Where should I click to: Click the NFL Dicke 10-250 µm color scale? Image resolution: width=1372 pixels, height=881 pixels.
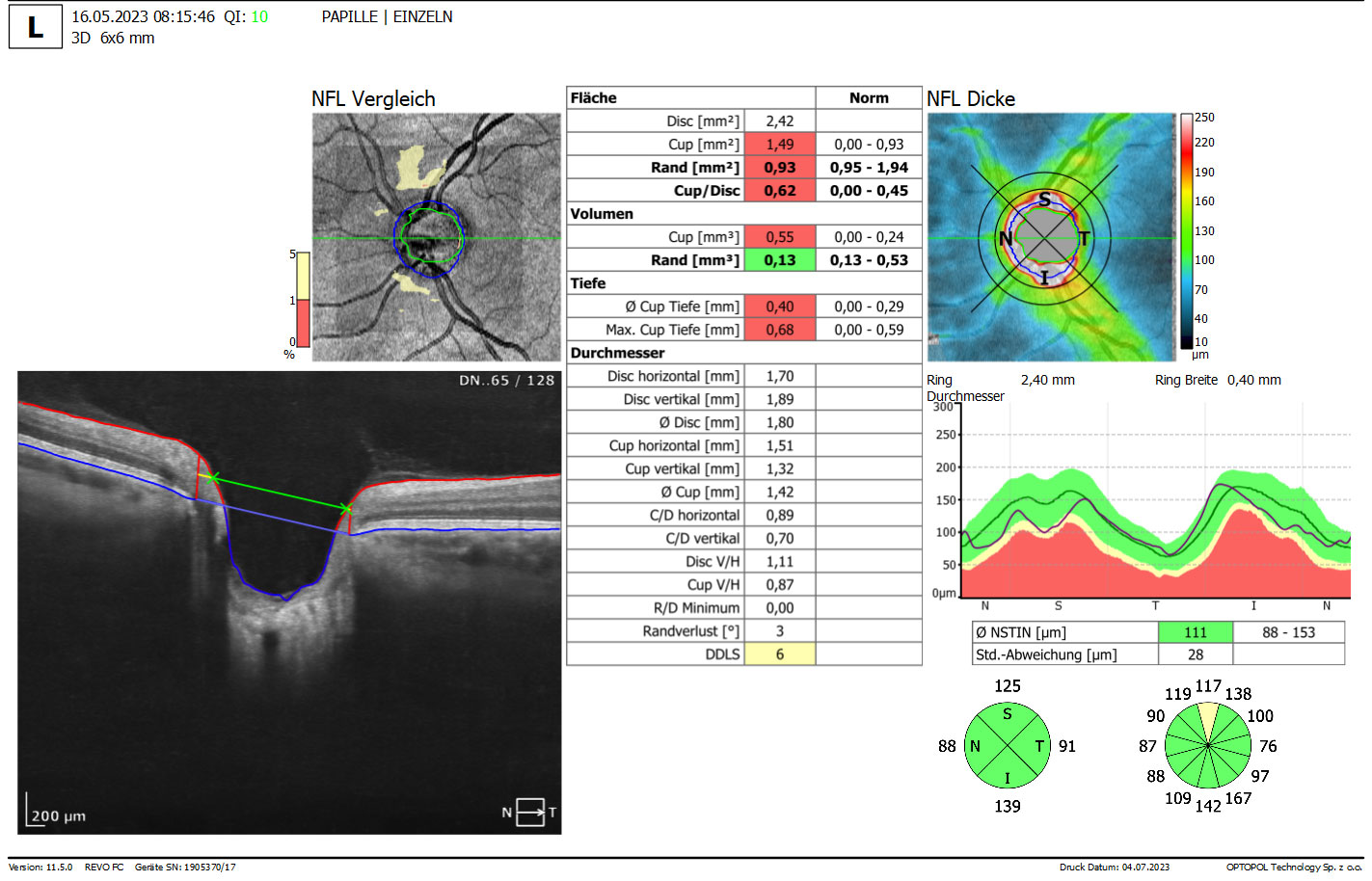tap(1187, 231)
